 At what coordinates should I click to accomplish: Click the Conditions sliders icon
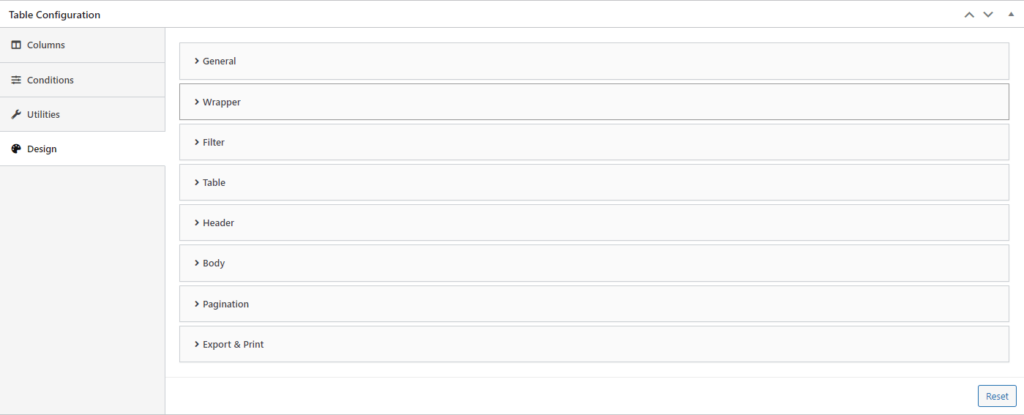[x=16, y=80]
